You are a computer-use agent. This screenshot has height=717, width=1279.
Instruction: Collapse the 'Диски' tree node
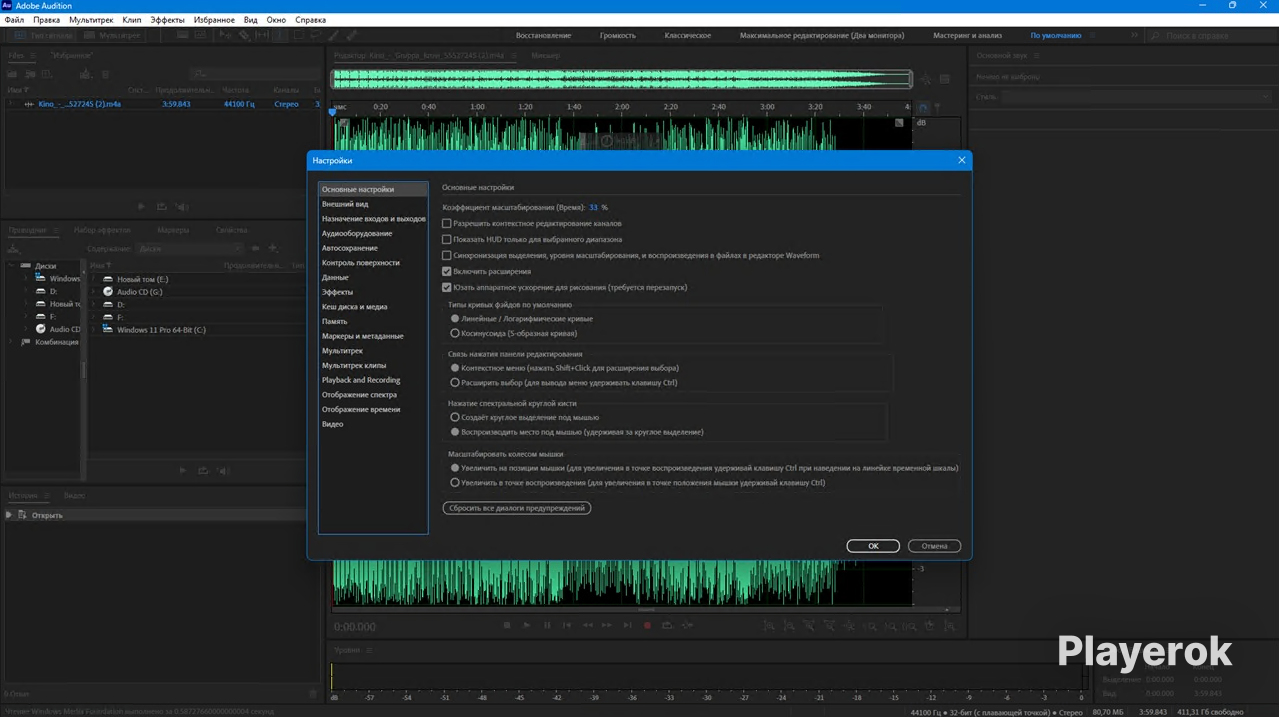(11, 266)
